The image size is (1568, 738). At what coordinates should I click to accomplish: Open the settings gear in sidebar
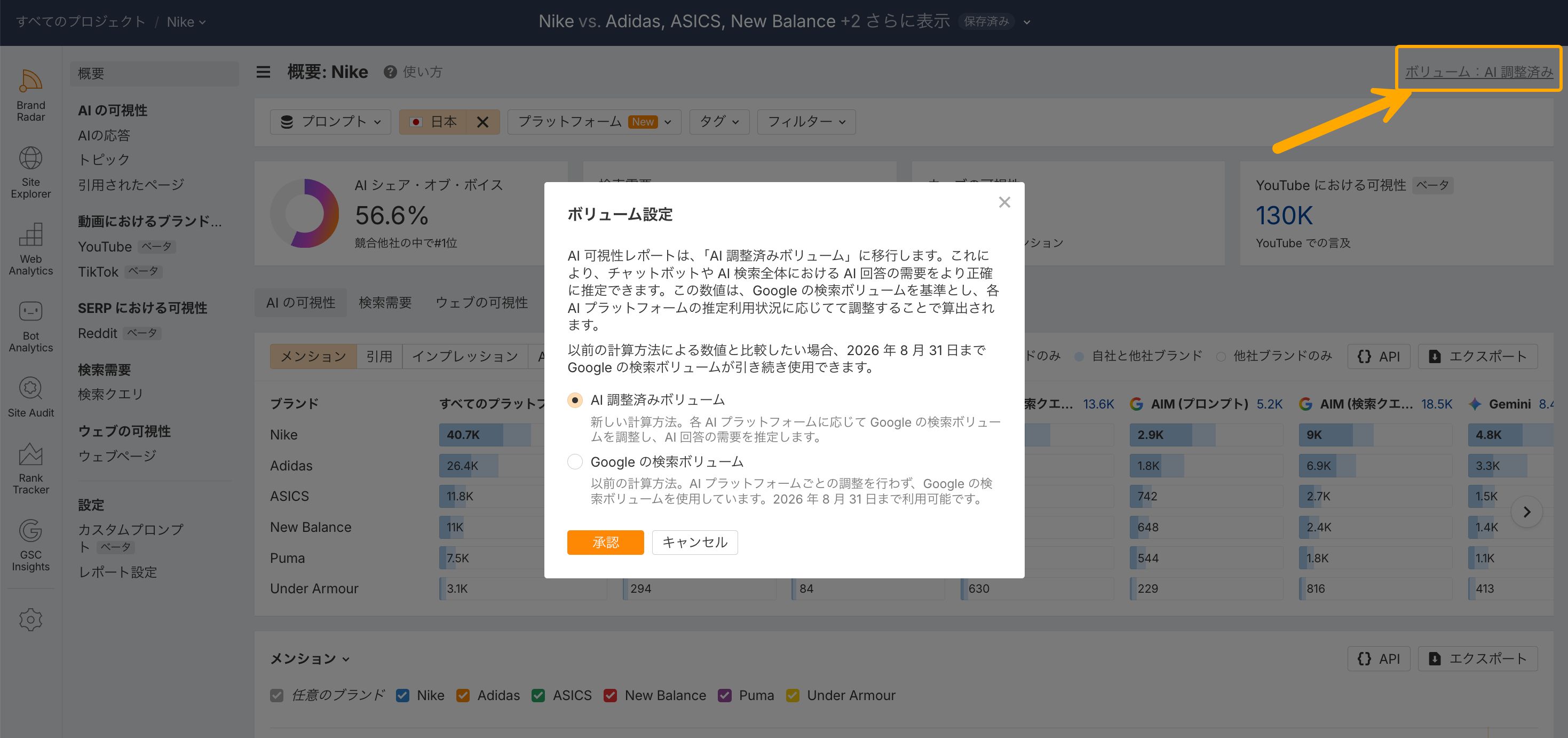30,620
